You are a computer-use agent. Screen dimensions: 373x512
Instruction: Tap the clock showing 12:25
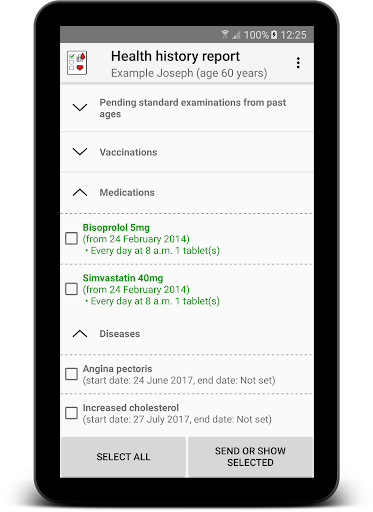[293, 35]
